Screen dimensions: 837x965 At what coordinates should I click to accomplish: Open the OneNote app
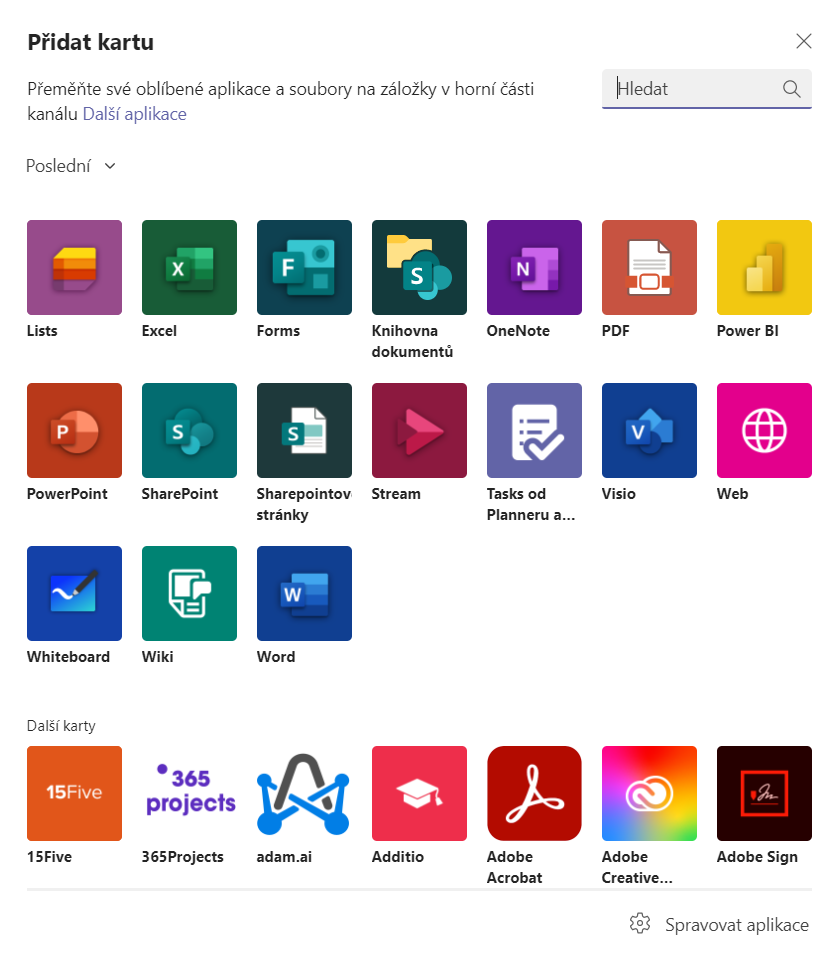coord(534,267)
